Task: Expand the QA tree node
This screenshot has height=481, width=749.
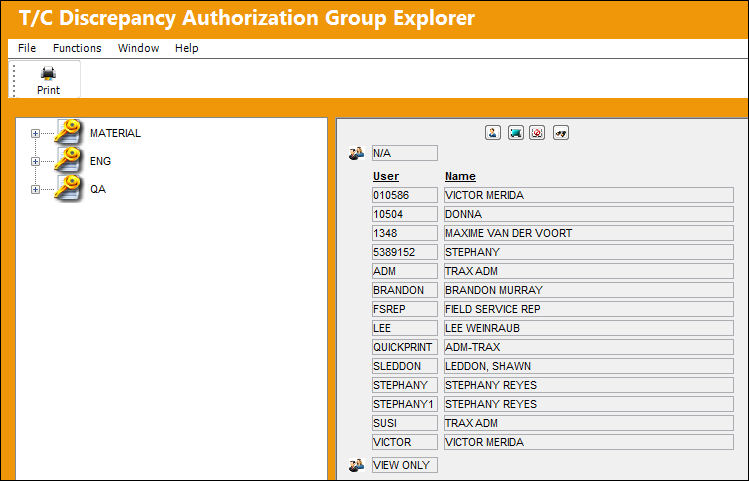Action: pos(35,190)
